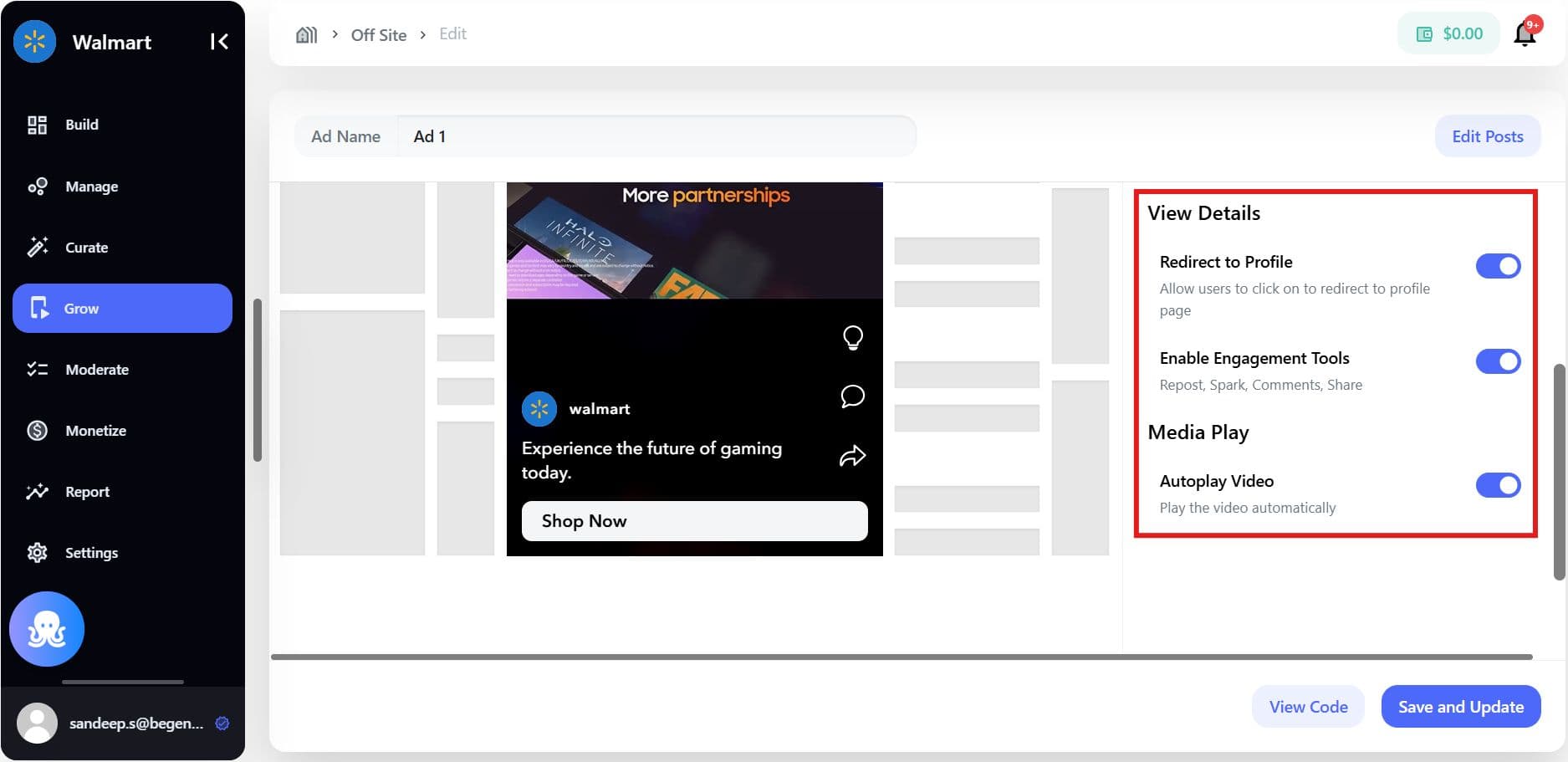
Task: Click the Monetize dollar icon
Action: click(x=37, y=431)
